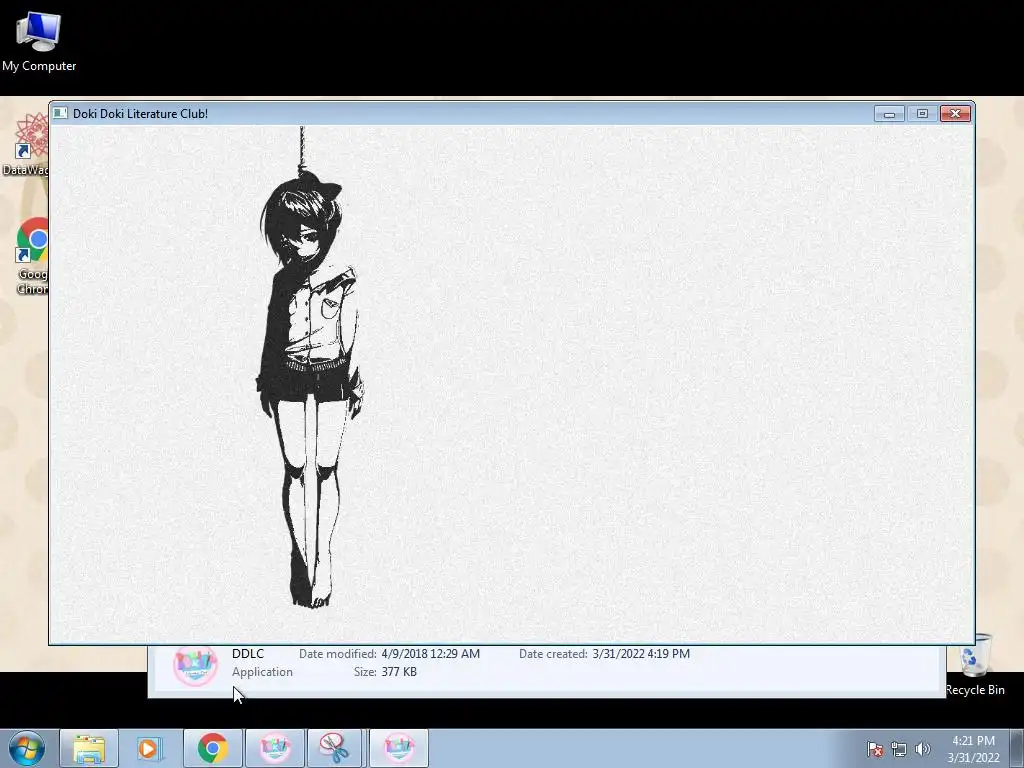Click the date created value 3/31/2022 4:19 PM
The width and height of the screenshot is (1024, 768).
tap(641, 654)
